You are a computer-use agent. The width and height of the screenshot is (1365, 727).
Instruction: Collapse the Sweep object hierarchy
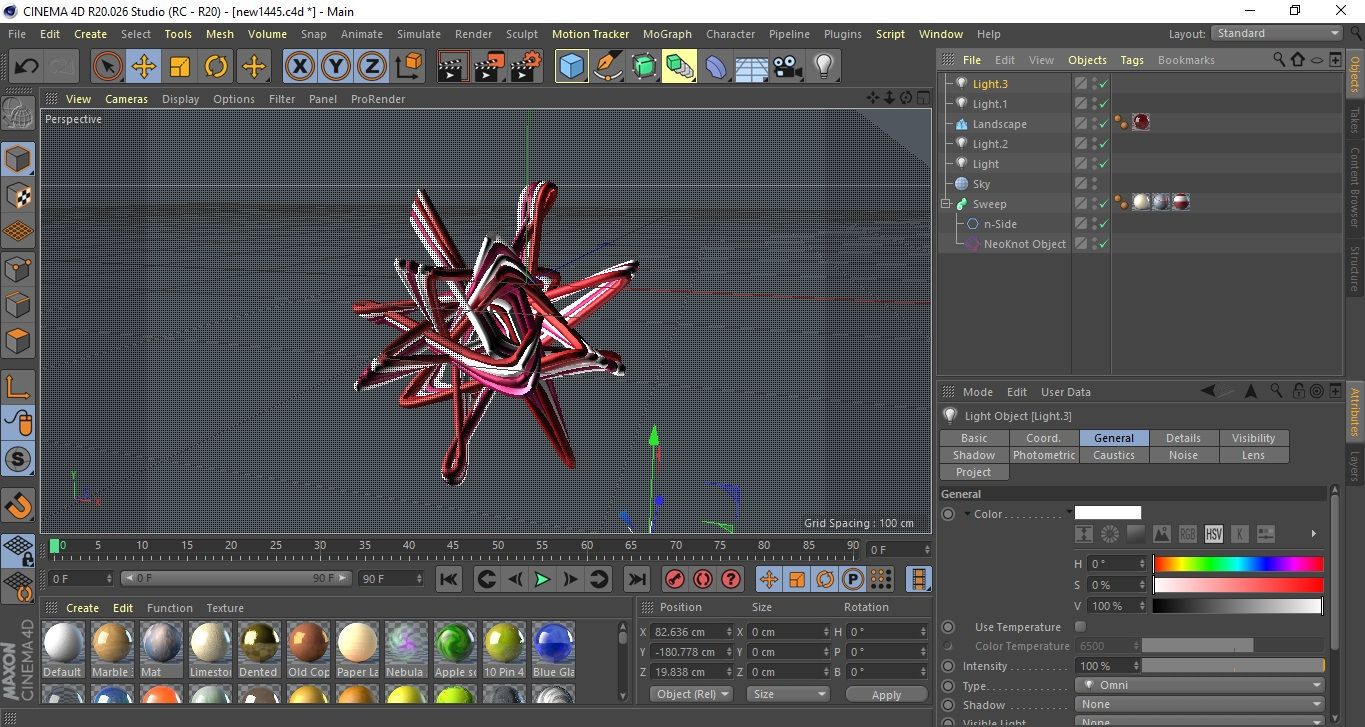[946, 204]
